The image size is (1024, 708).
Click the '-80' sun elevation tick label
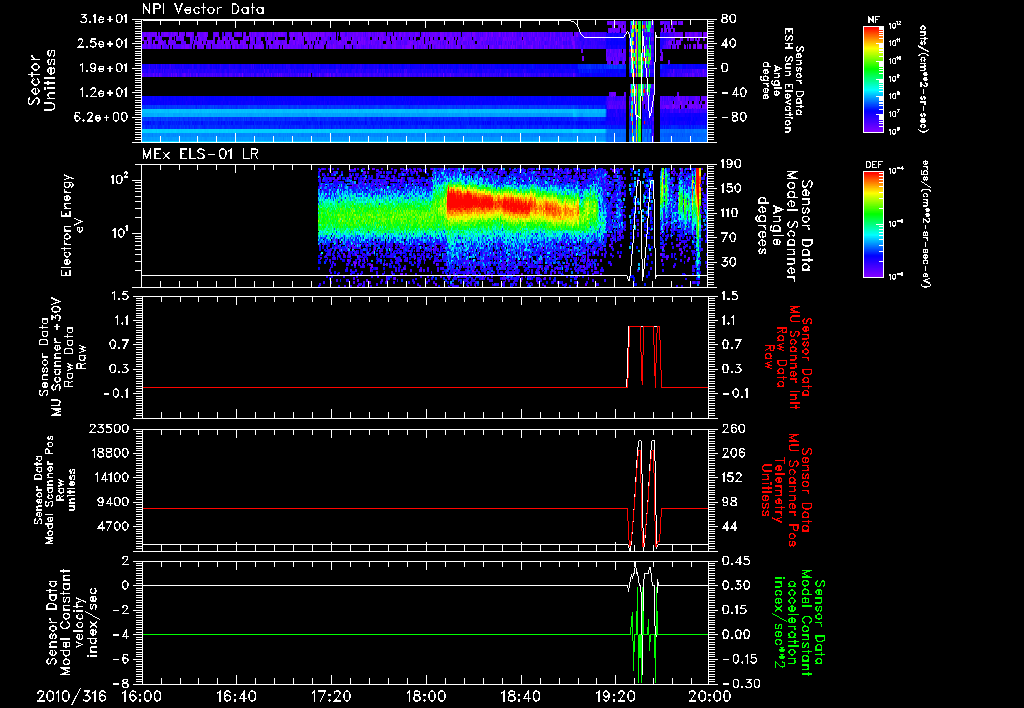(733, 117)
